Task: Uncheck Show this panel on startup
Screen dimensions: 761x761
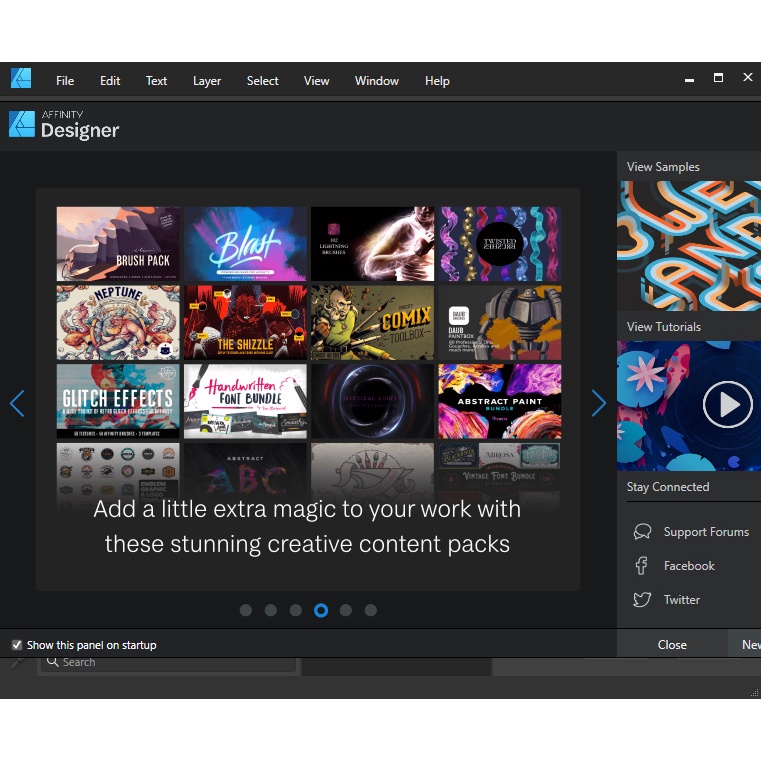Action: click(17, 645)
